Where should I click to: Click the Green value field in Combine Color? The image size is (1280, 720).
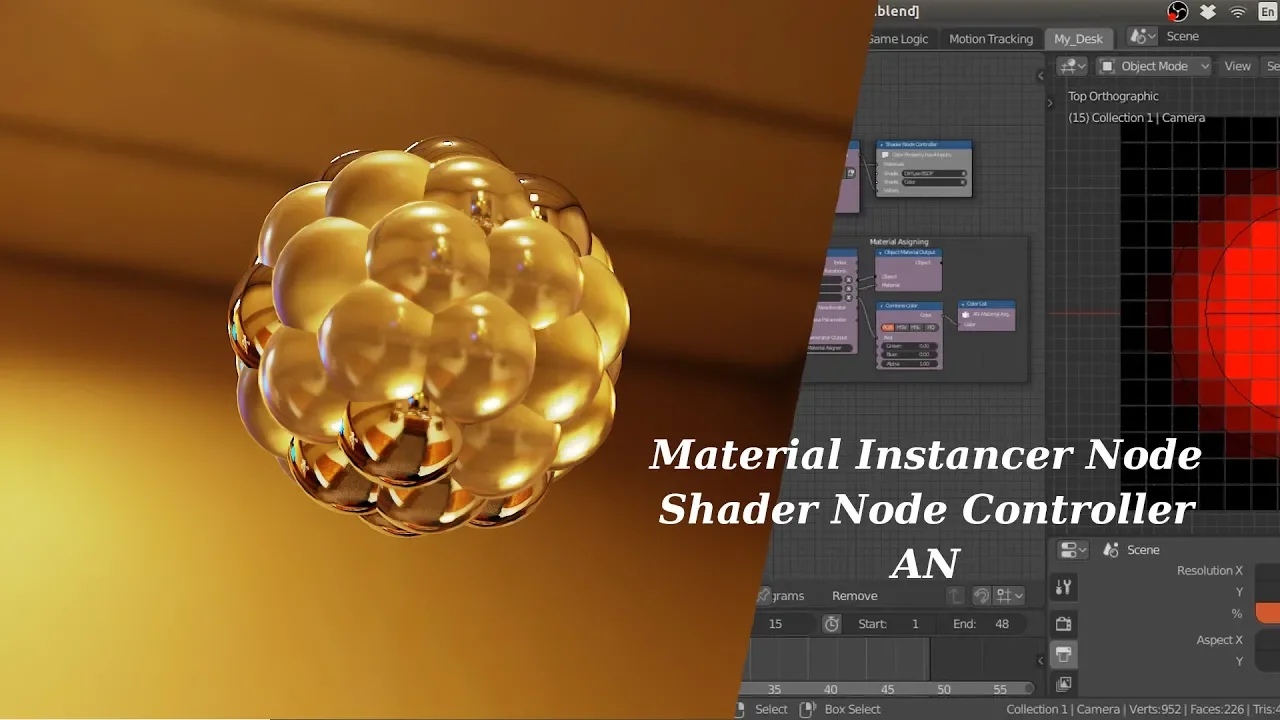[x=909, y=346]
